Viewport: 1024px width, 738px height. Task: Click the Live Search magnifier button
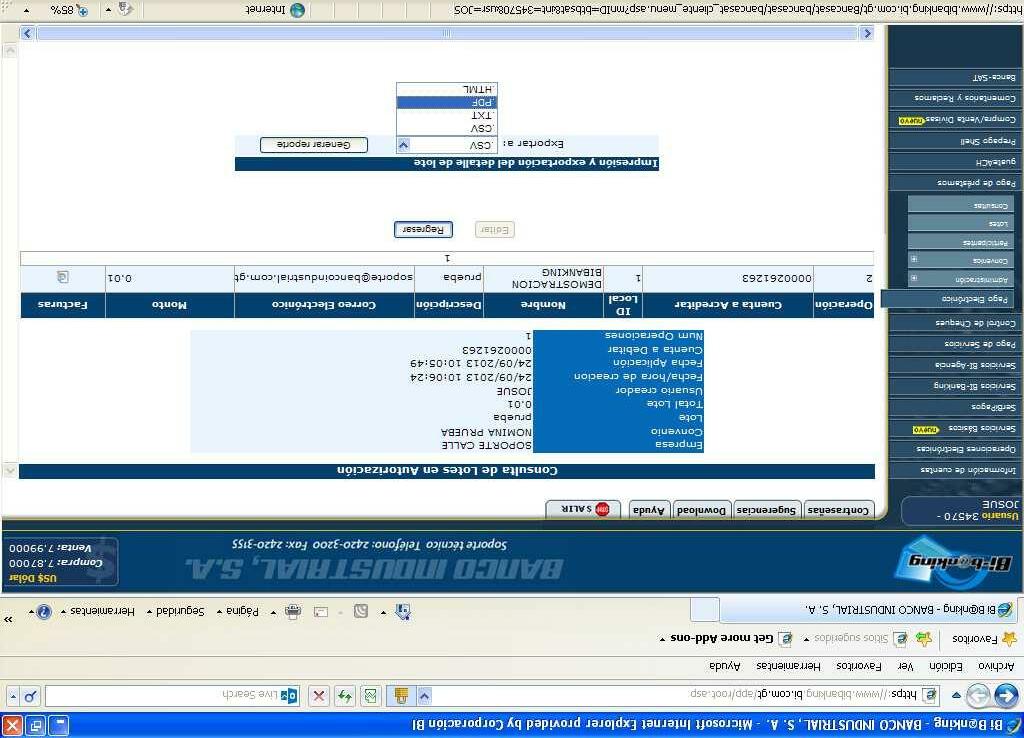[x=30, y=697]
